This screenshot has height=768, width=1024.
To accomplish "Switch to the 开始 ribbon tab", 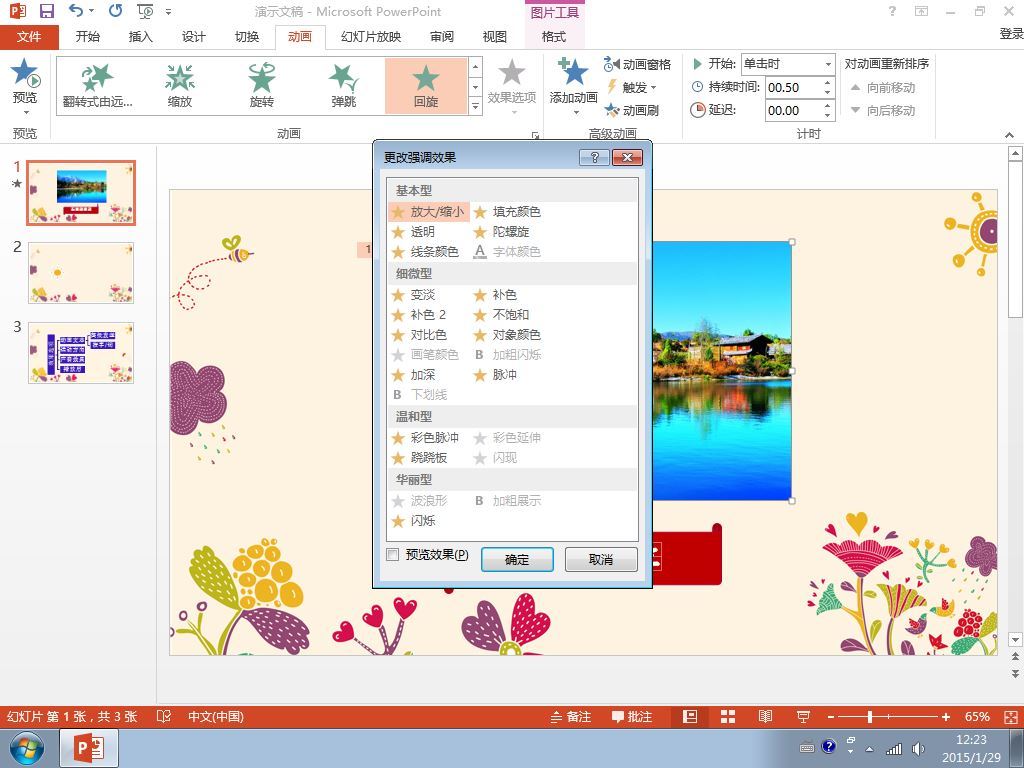I will click(88, 37).
